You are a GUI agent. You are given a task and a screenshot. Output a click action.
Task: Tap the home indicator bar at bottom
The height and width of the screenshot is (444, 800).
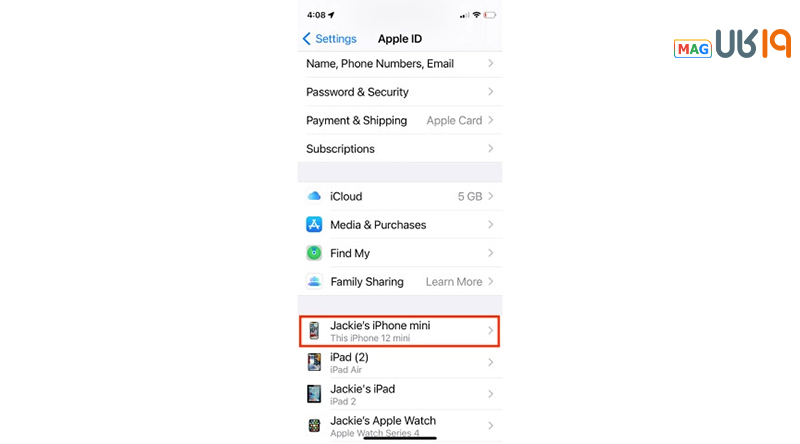click(400, 437)
